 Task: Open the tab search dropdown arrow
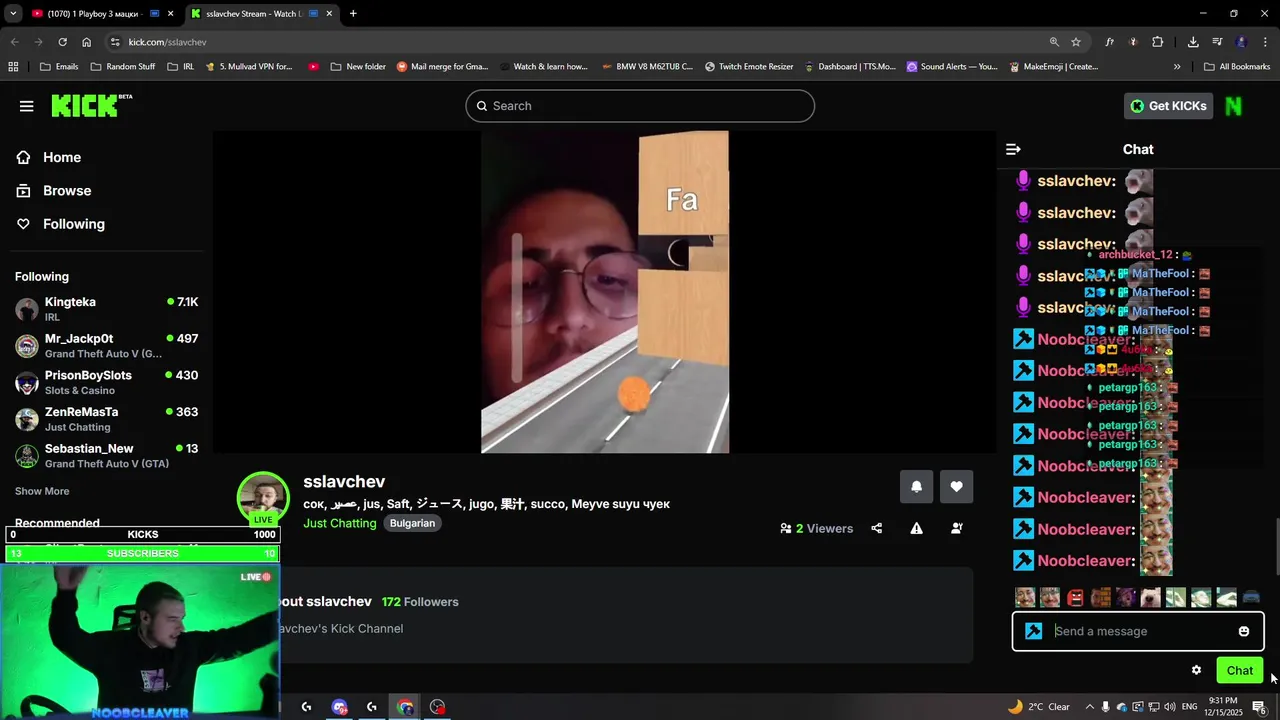[12, 14]
